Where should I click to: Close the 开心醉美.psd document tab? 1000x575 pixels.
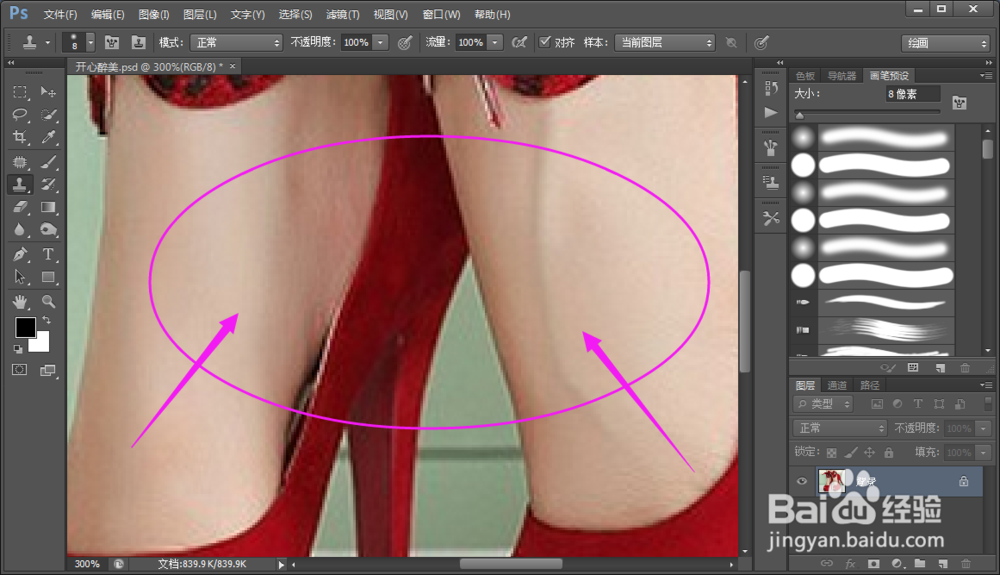(x=233, y=66)
